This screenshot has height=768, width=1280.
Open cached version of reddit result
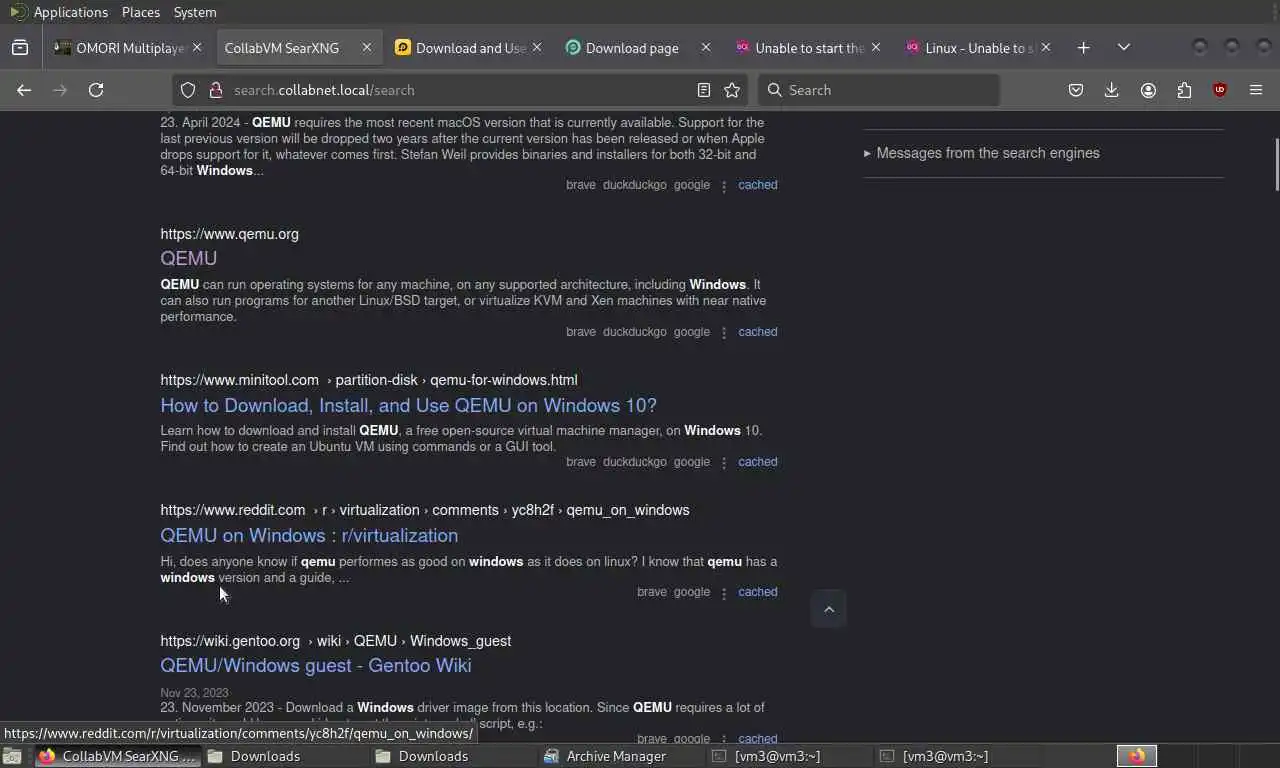pos(757,592)
